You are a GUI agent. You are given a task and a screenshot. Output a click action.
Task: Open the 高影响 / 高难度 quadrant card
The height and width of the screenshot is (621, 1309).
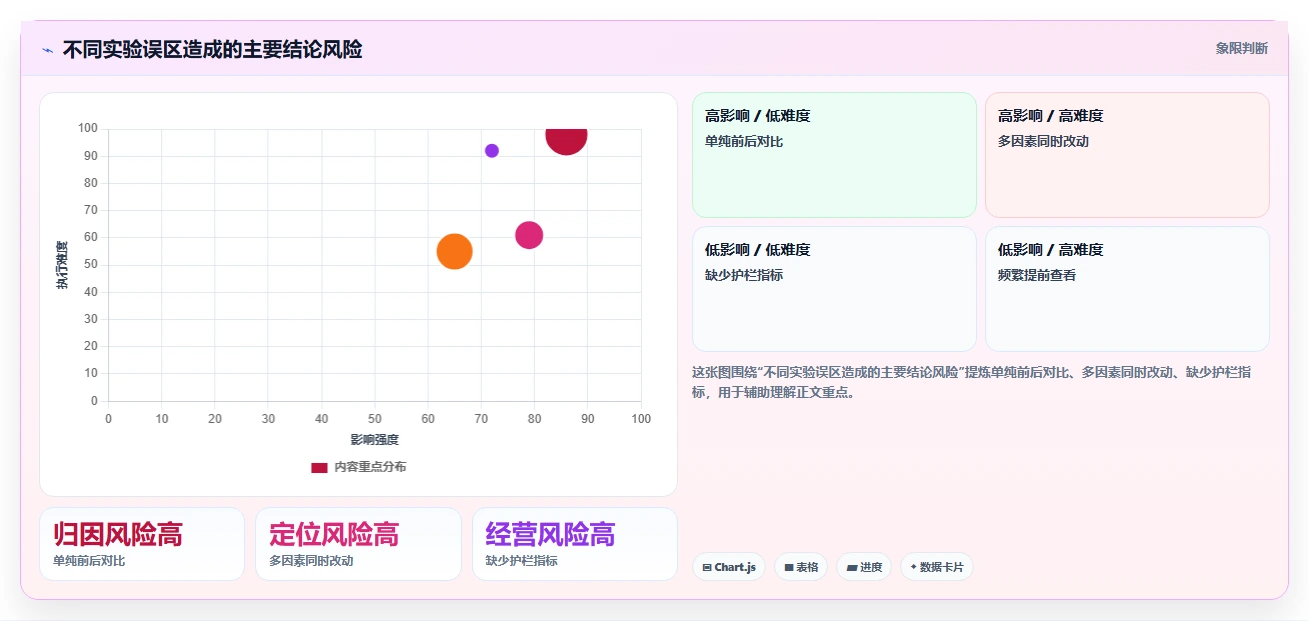tap(1127, 155)
